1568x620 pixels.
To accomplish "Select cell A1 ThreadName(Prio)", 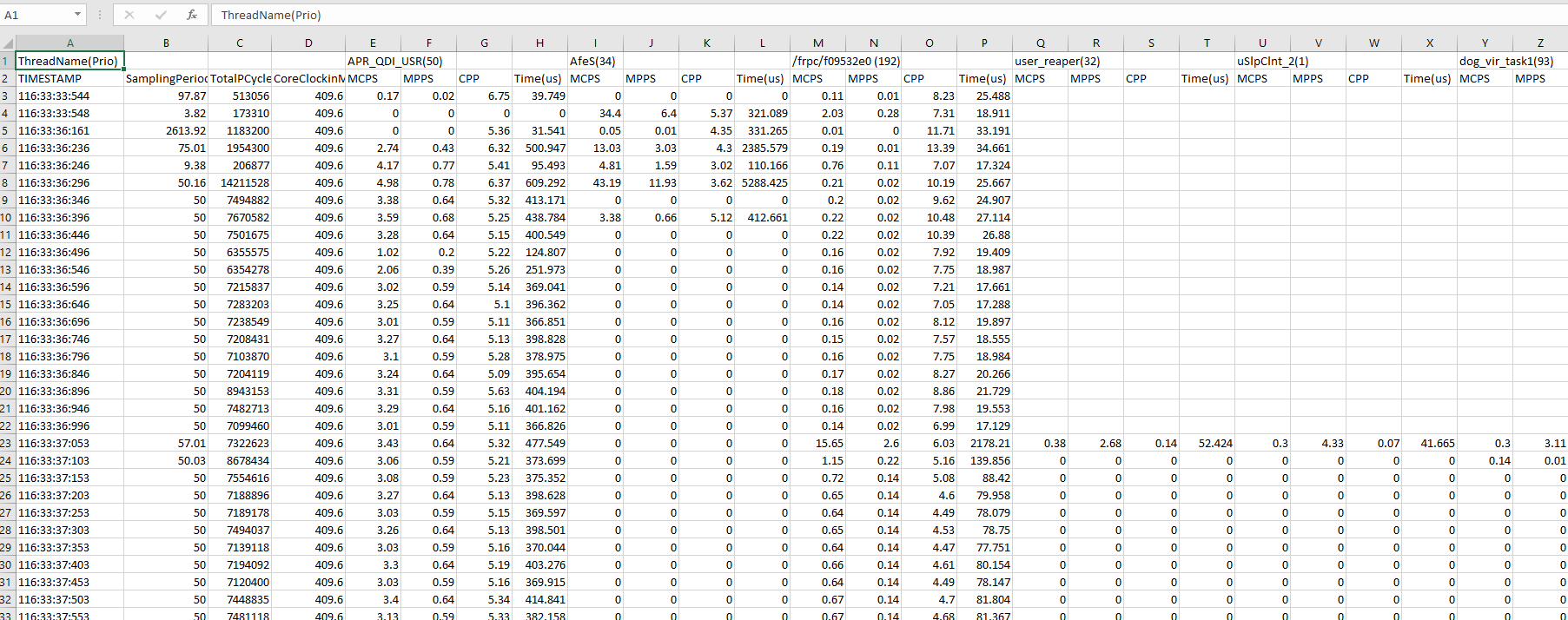I will coord(69,61).
